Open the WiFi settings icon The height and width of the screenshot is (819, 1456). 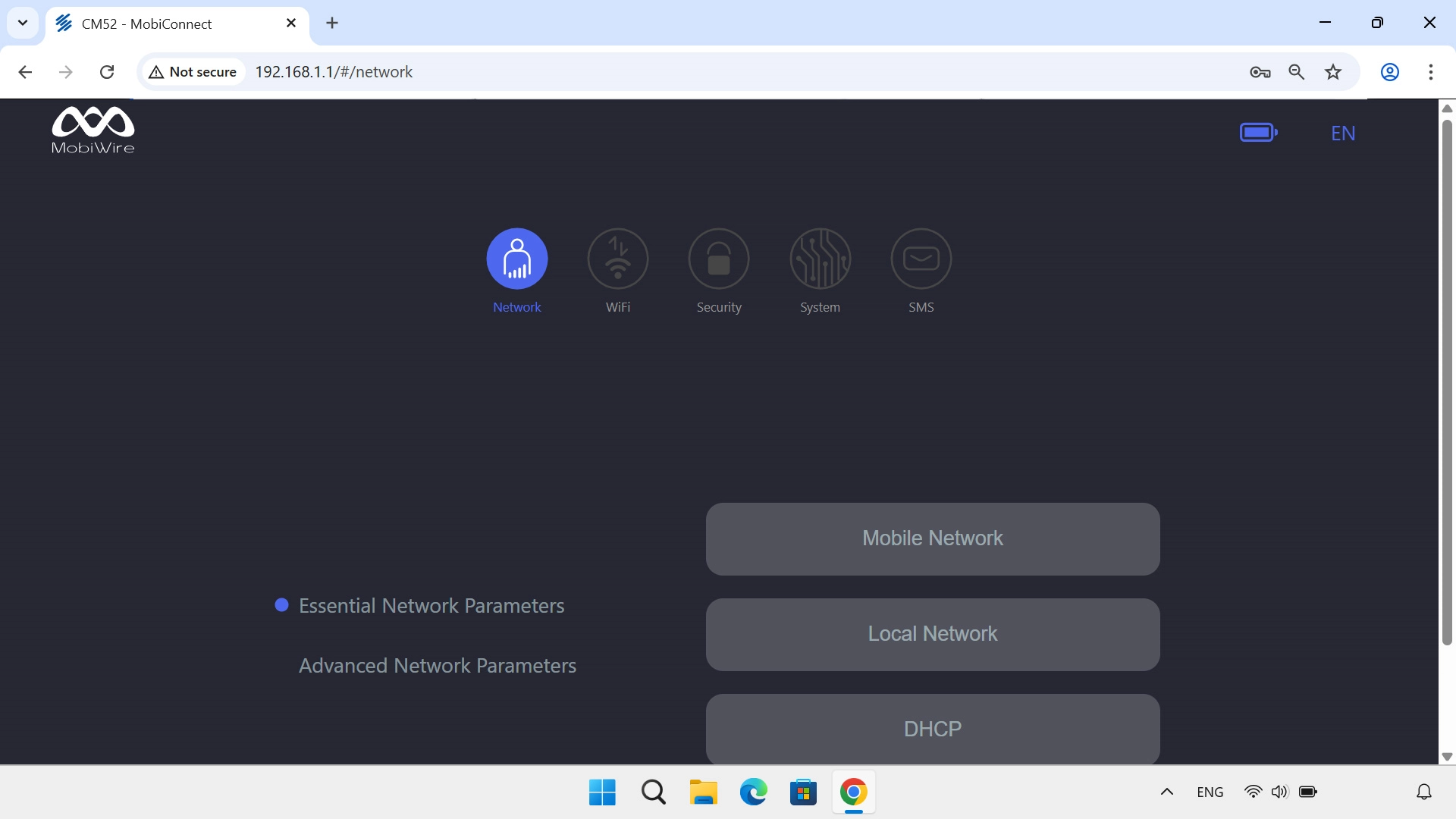618,259
